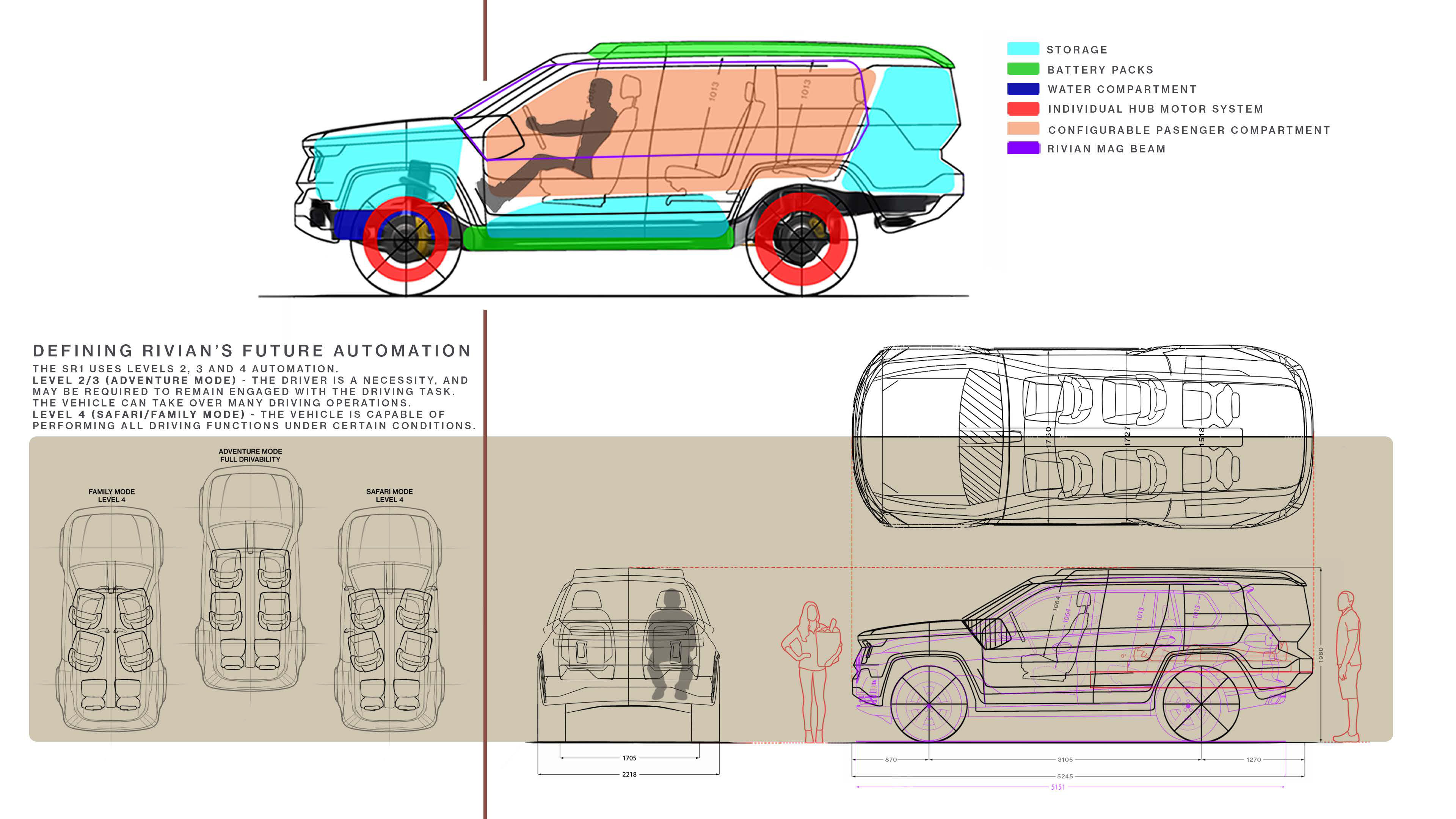Click the green Battery Packs legend swatch
Viewport: 1456px width, 819px height.
click(1023, 69)
